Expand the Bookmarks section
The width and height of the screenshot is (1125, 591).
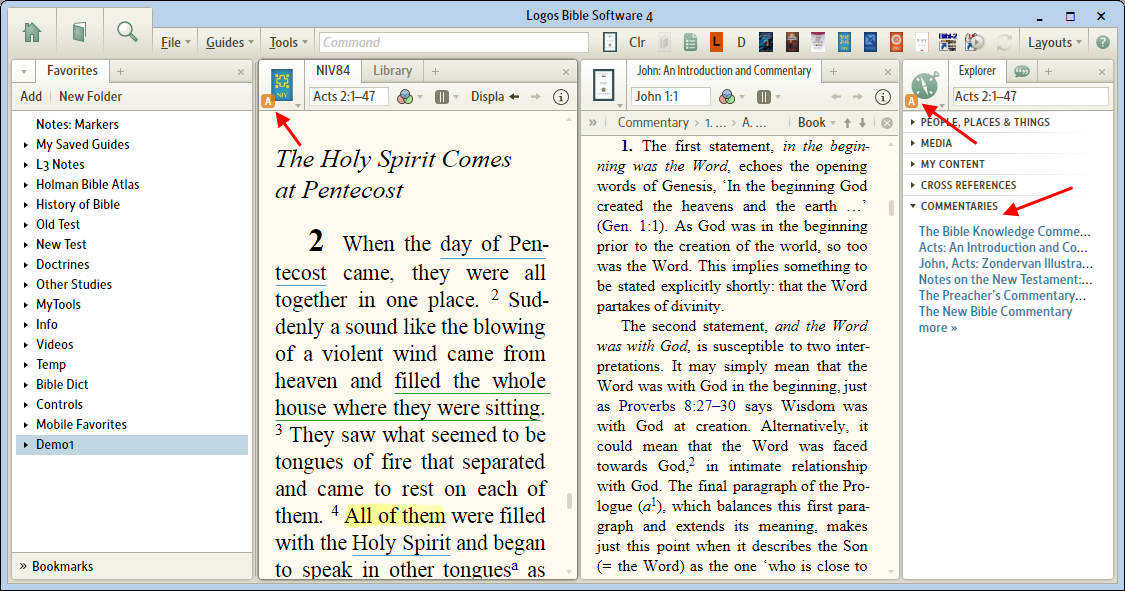(x=23, y=566)
